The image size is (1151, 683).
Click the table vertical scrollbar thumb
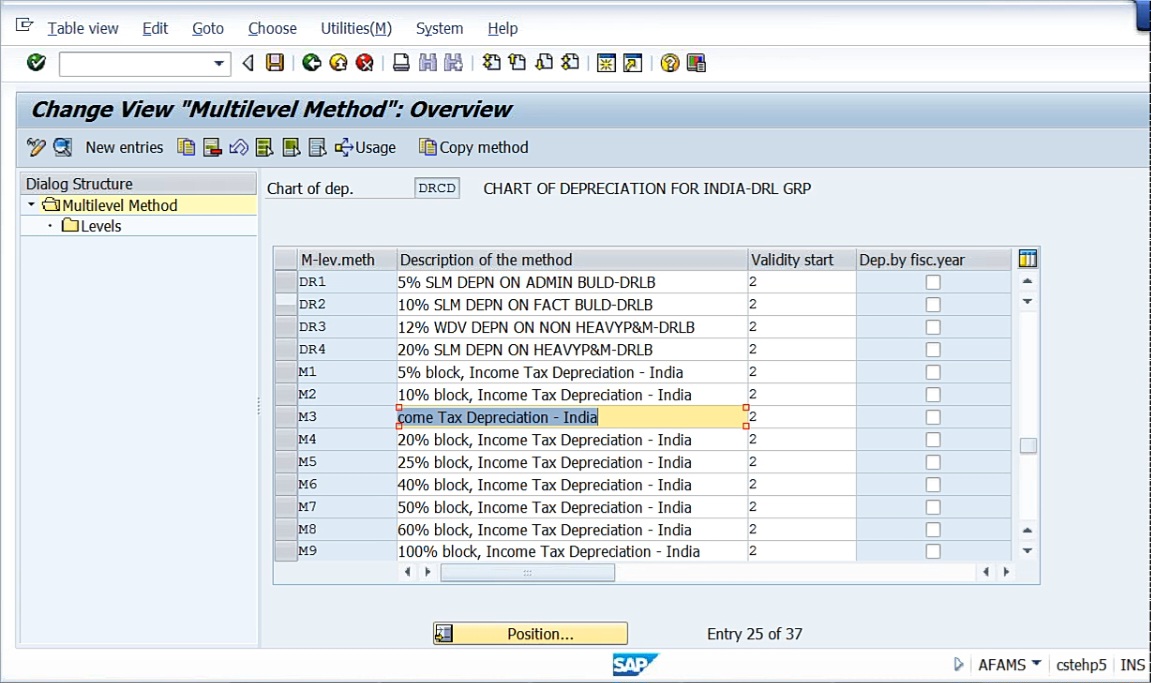(x=1028, y=446)
